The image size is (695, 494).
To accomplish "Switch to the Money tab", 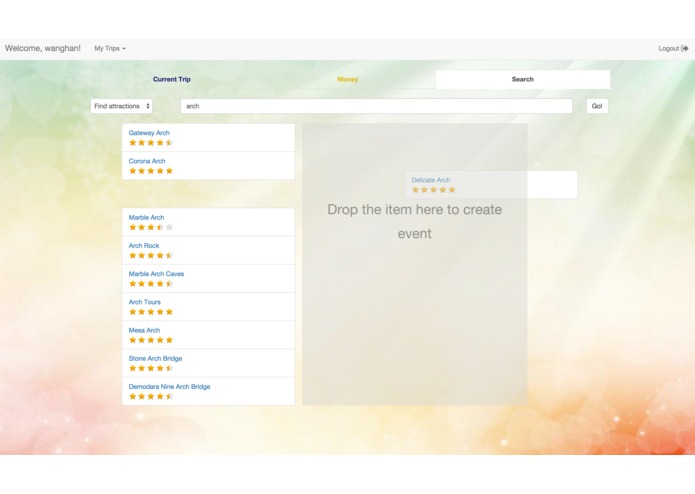I will (348, 79).
